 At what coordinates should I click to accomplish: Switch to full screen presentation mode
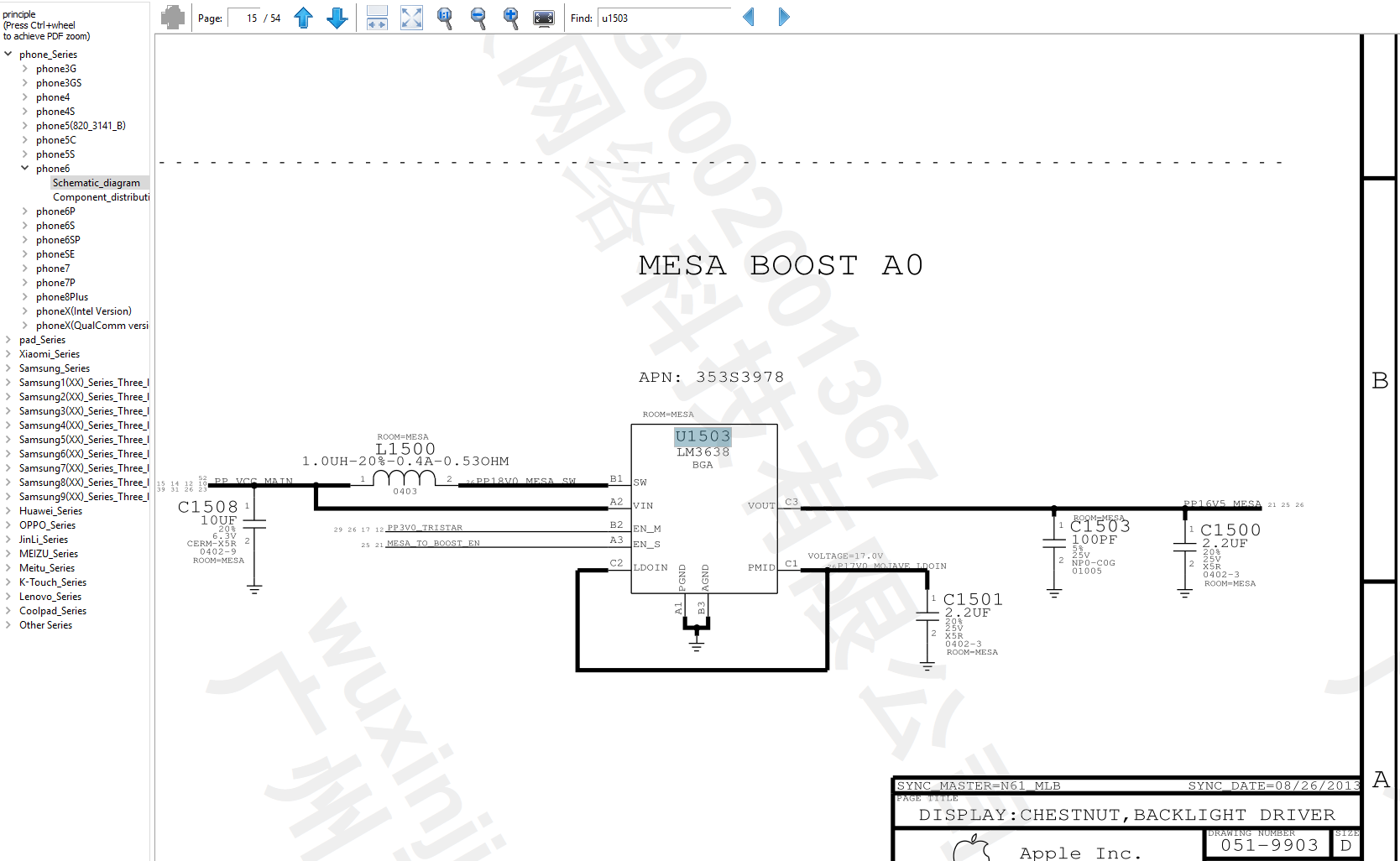tap(544, 18)
